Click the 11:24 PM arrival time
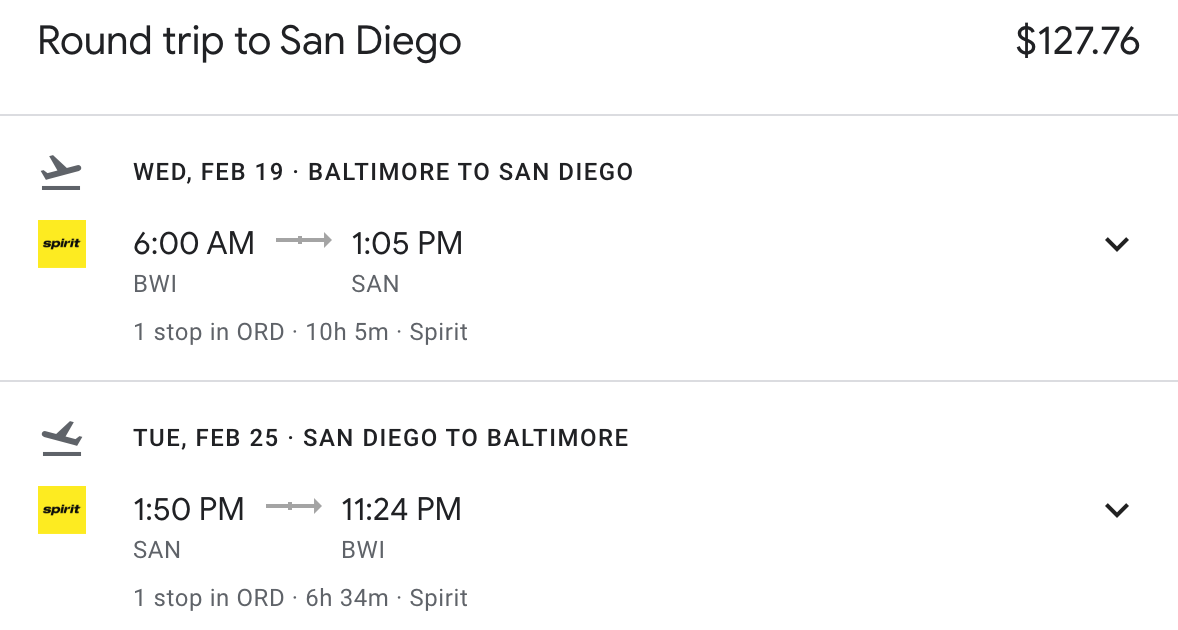Image resolution: width=1178 pixels, height=630 pixels. coord(401,509)
